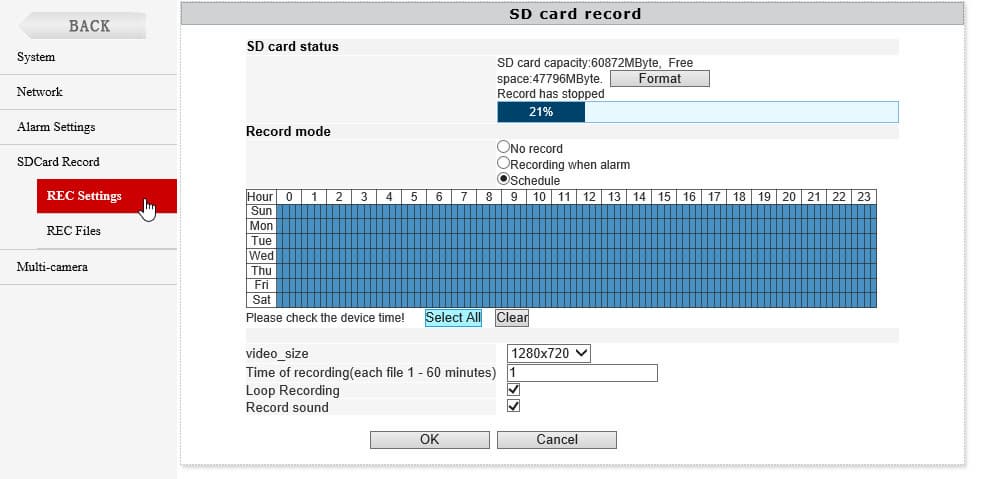Click the hour 12 column header
This screenshot has width=985, height=479.
click(589, 197)
